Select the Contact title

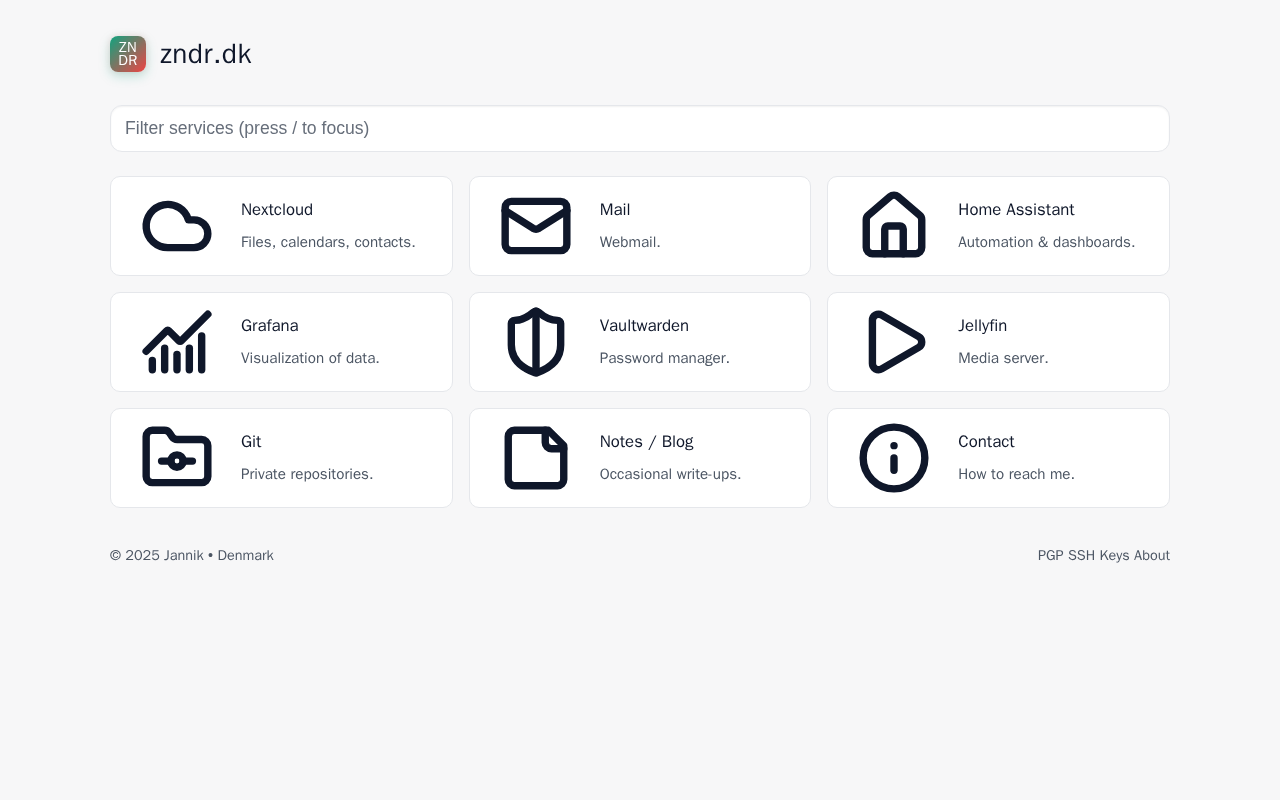pyautogui.click(x=986, y=442)
